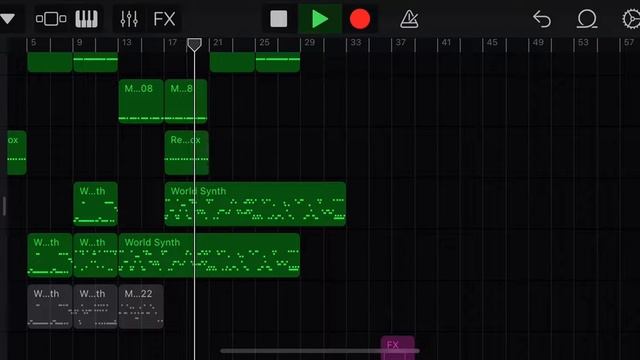The image size is (640, 360).
Task: Select the M...8 region under playhead
Action: 186,101
